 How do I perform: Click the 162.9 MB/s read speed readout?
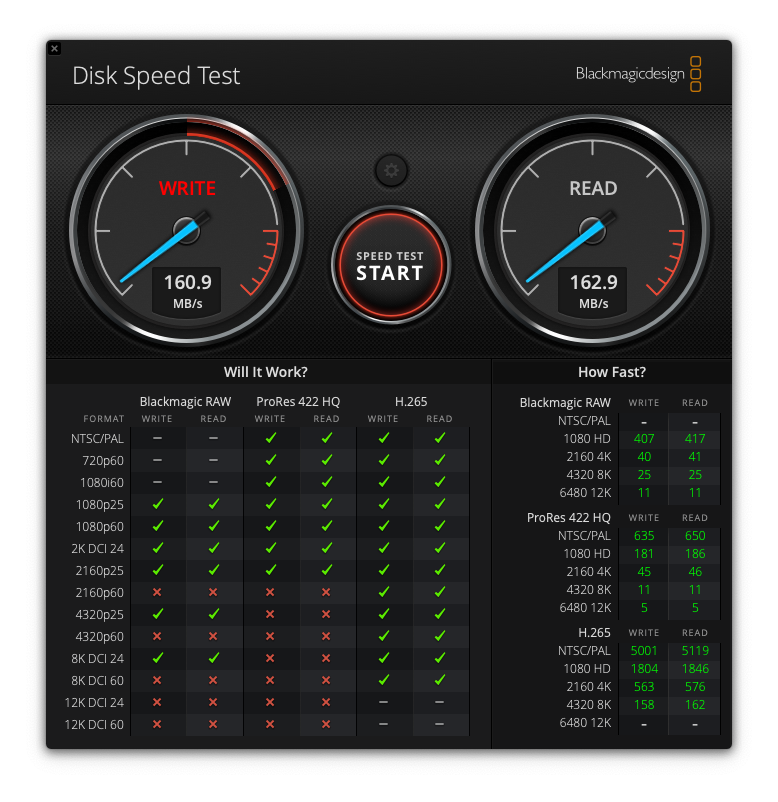pyautogui.click(x=593, y=290)
